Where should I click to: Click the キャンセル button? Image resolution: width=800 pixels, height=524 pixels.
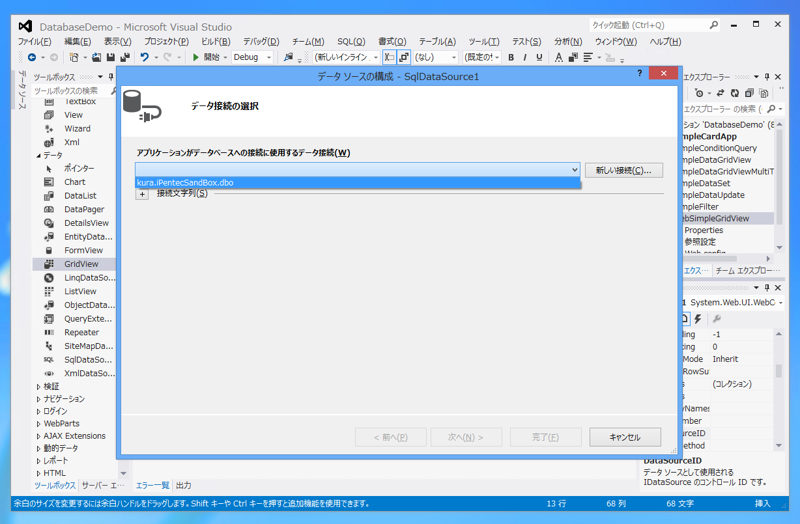(x=625, y=437)
